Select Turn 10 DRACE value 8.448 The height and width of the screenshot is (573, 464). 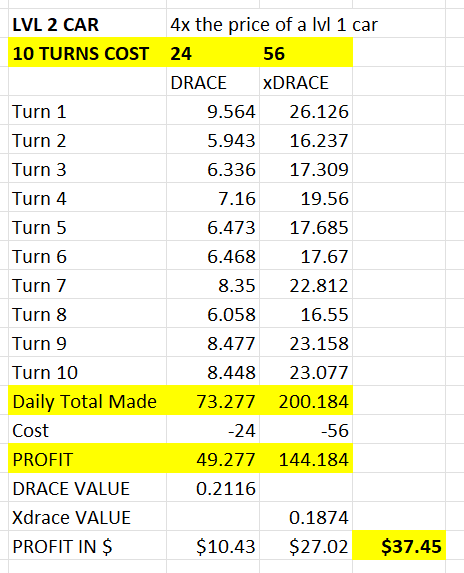213,372
